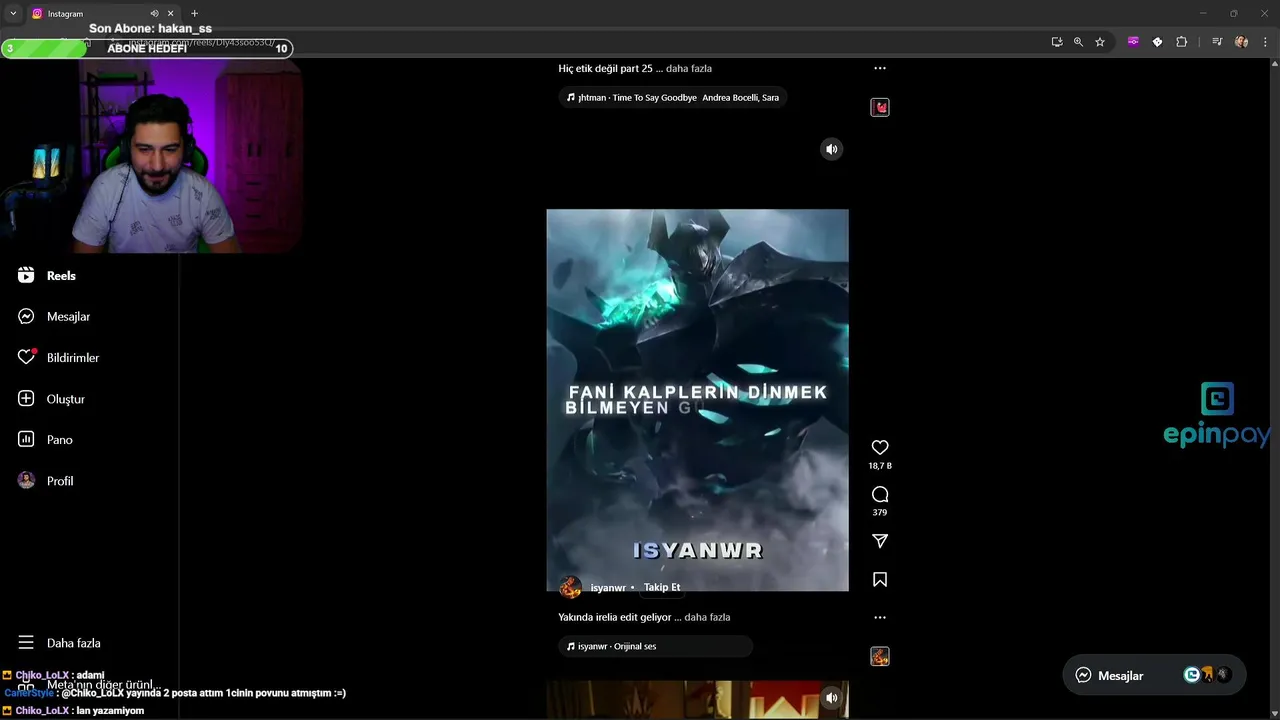
Task: Save the isyanwr reel with the bookmark
Action: [880, 580]
